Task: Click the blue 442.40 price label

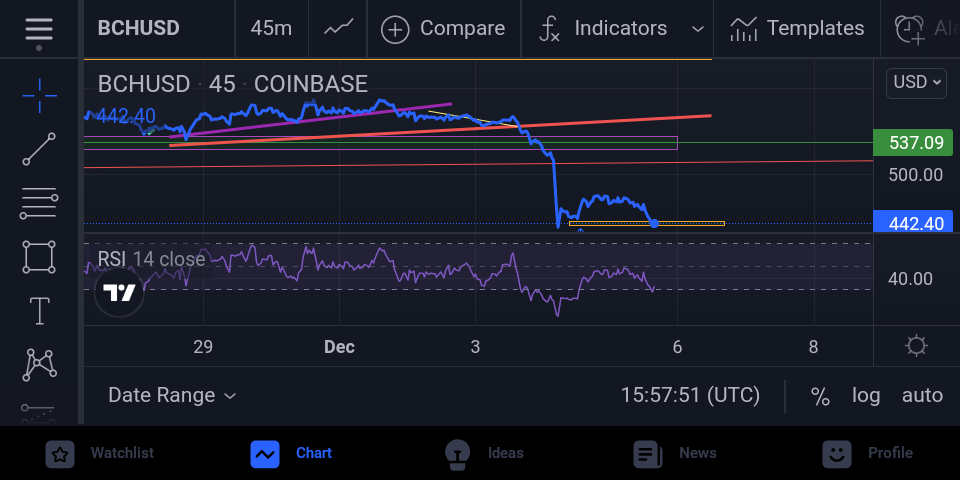Action: 912,222
